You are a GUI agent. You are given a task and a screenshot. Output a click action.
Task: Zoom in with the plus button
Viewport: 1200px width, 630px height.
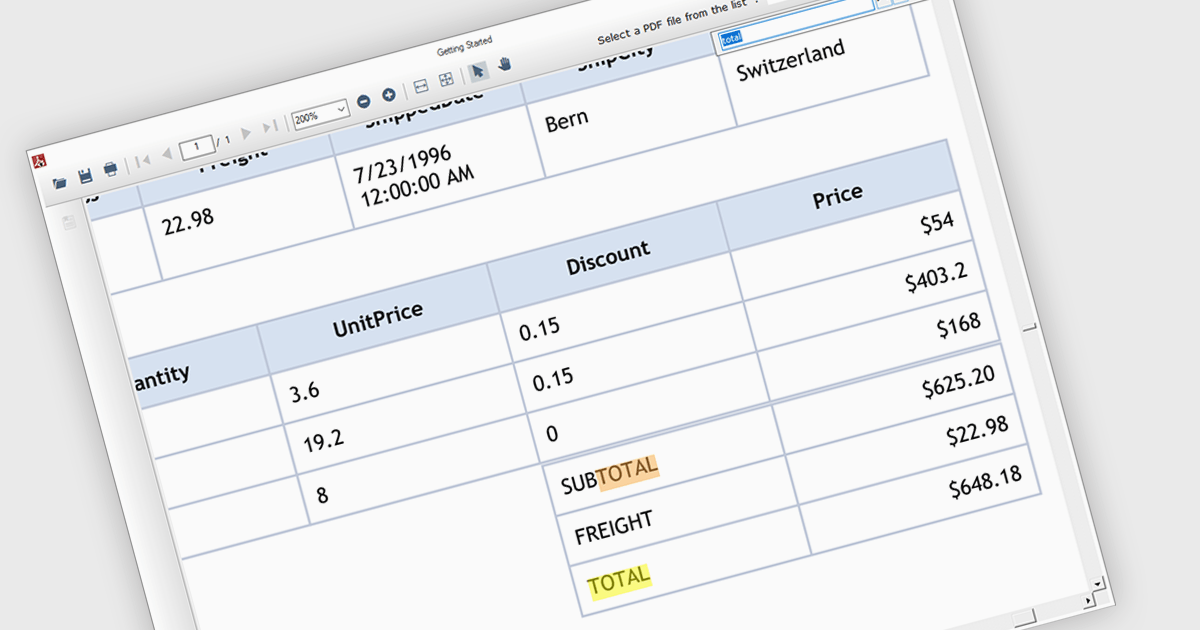pyautogui.click(x=388, y=95)
